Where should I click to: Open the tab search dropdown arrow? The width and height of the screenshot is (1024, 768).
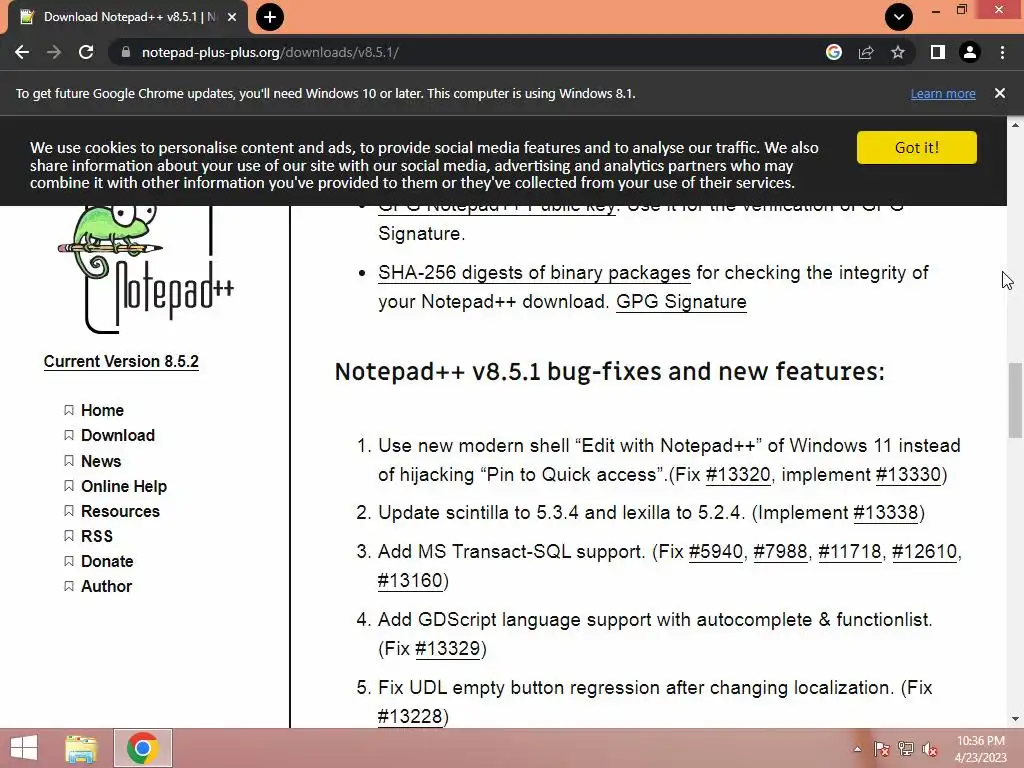(x=899, y=17)
